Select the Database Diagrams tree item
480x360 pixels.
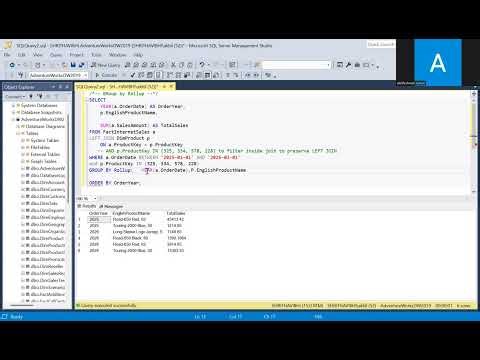click(x=45, y=126)
